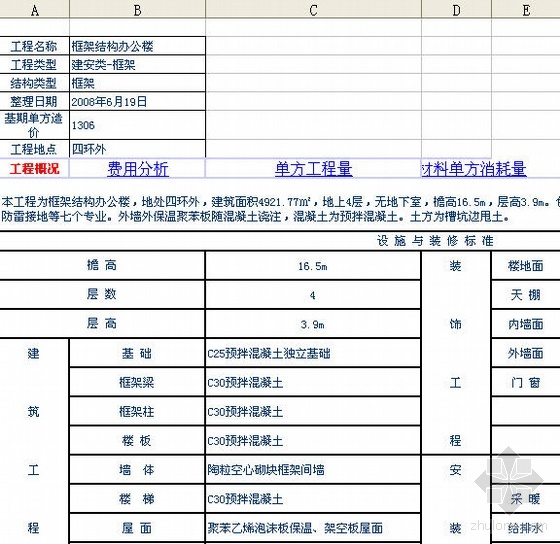Select column C header
The image size is (560, 544).
click(313, 10)
